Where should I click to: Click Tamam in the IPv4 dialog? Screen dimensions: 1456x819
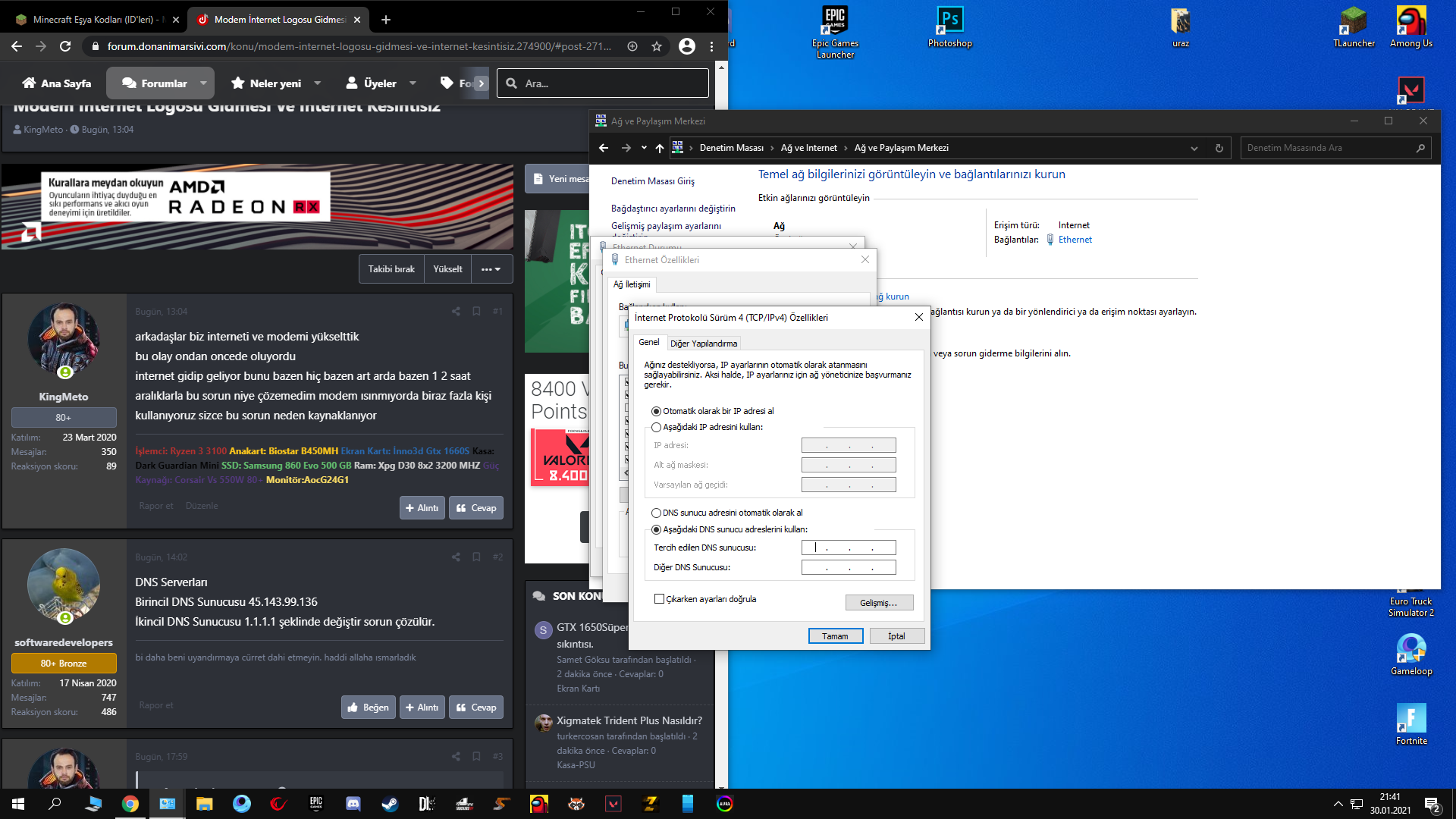(835, 636)
